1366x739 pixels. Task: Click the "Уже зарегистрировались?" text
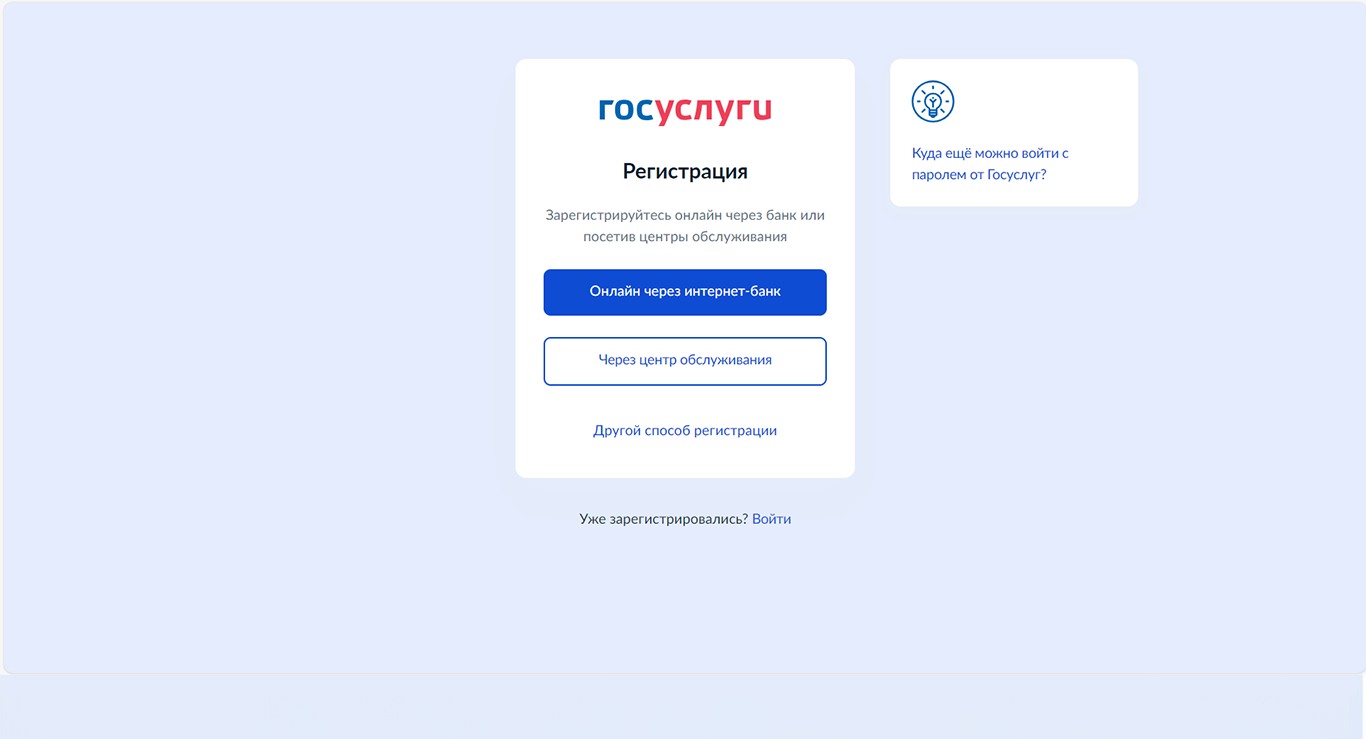click(664, 519)
